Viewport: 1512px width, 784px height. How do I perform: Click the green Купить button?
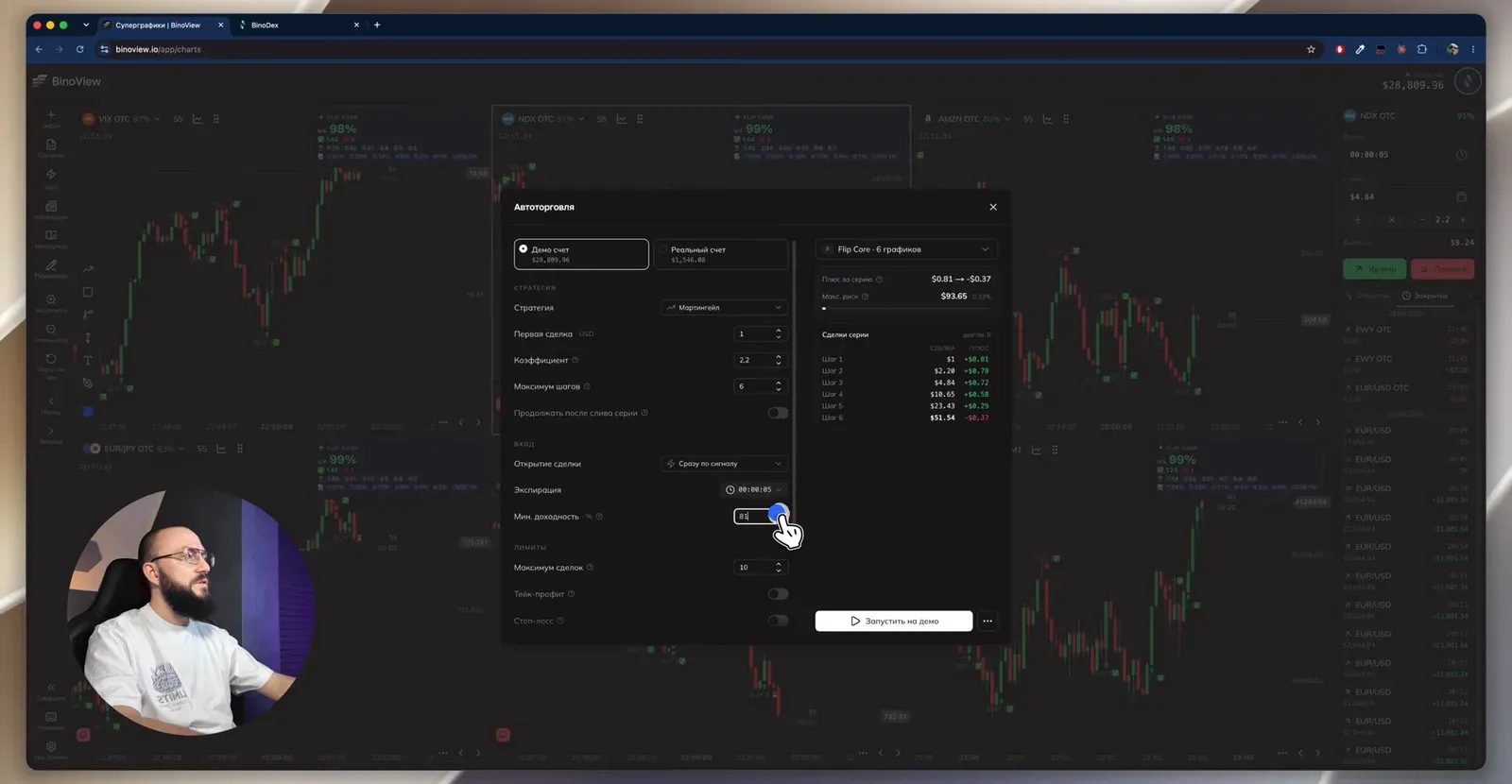[1374, 269]
